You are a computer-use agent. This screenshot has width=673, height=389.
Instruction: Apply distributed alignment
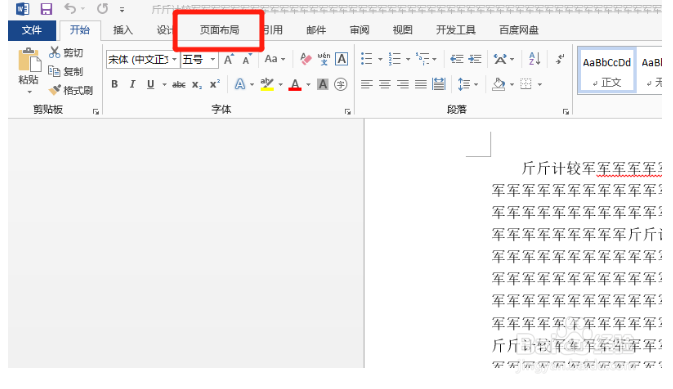(439, 84)
